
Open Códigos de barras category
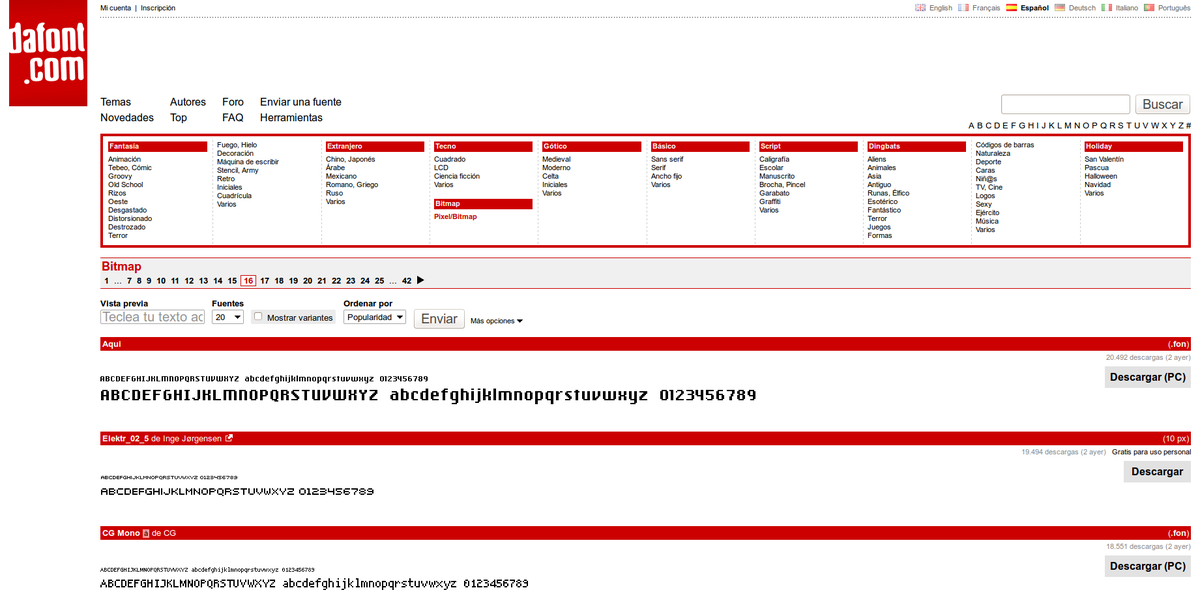(1005, 145)
